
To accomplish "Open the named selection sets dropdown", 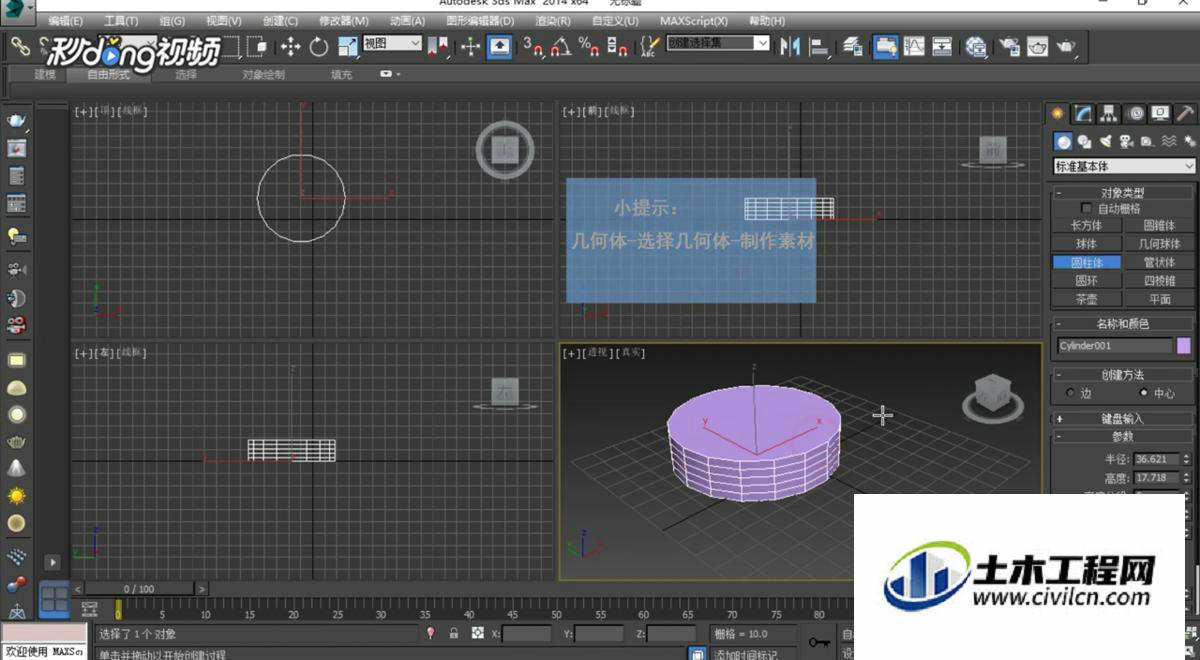I will (x=718, y=44).
